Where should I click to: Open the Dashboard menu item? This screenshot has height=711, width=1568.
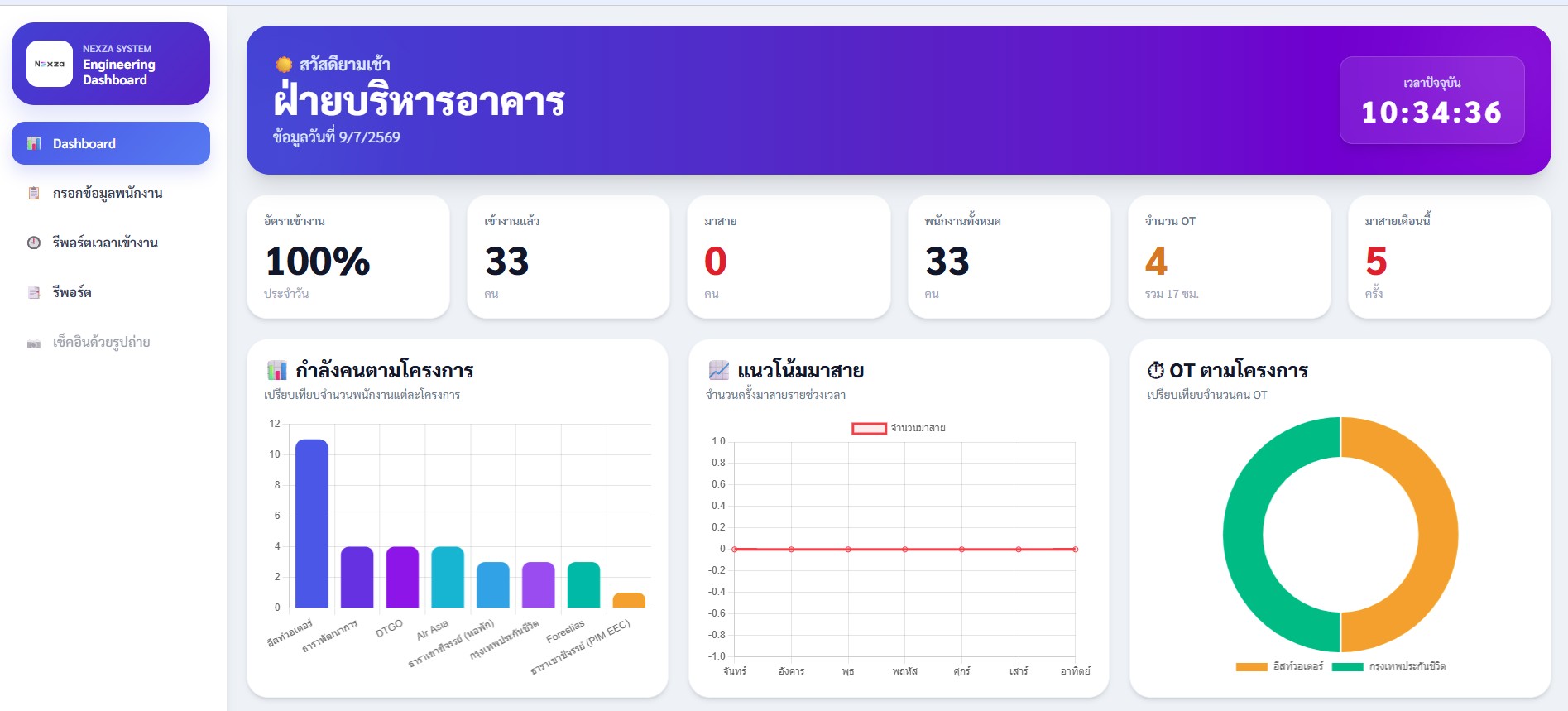111,143
